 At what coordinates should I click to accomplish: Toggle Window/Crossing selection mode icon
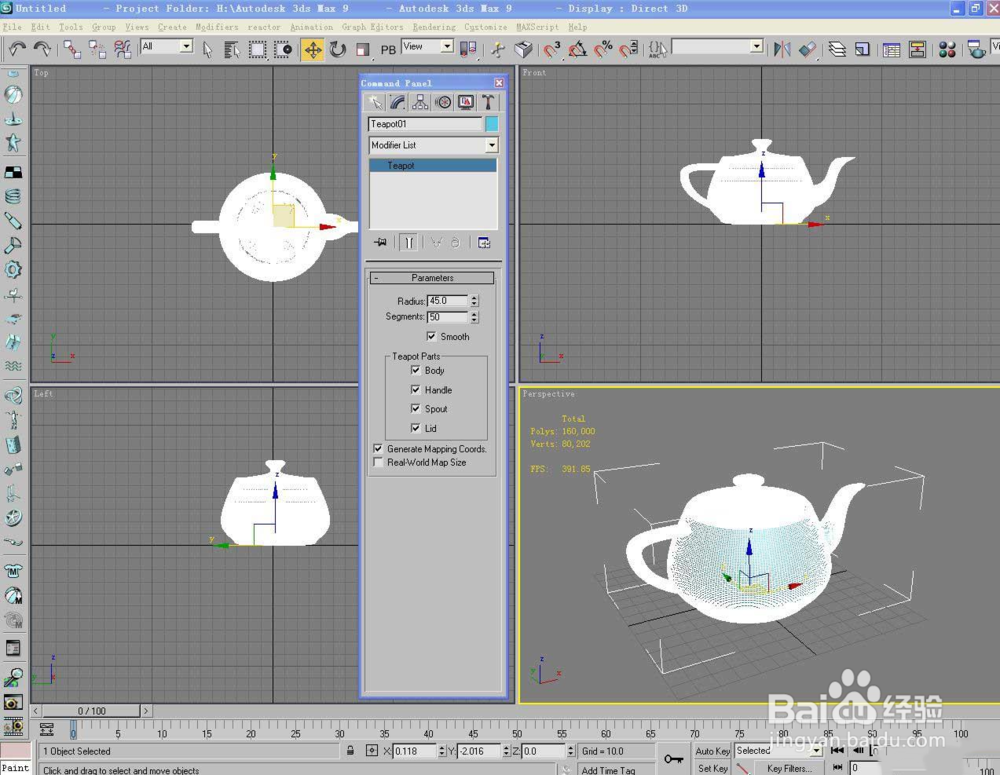pos(283,50)
